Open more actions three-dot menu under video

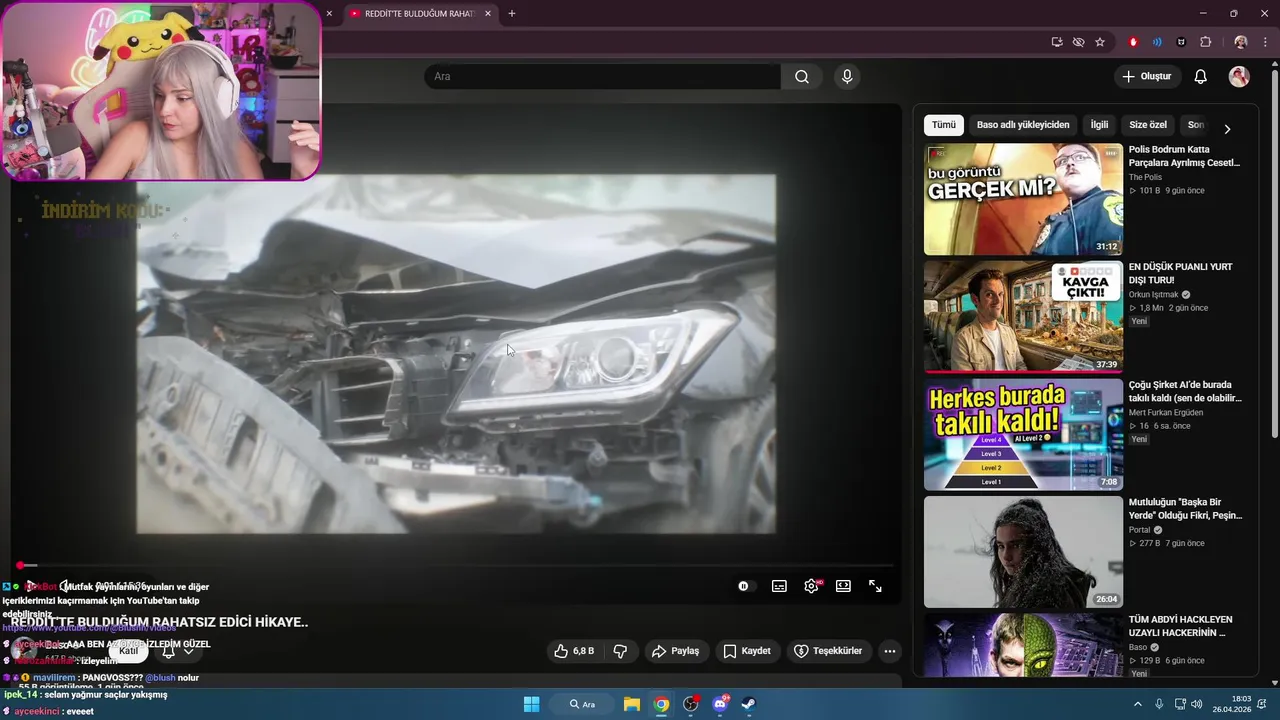889,651
